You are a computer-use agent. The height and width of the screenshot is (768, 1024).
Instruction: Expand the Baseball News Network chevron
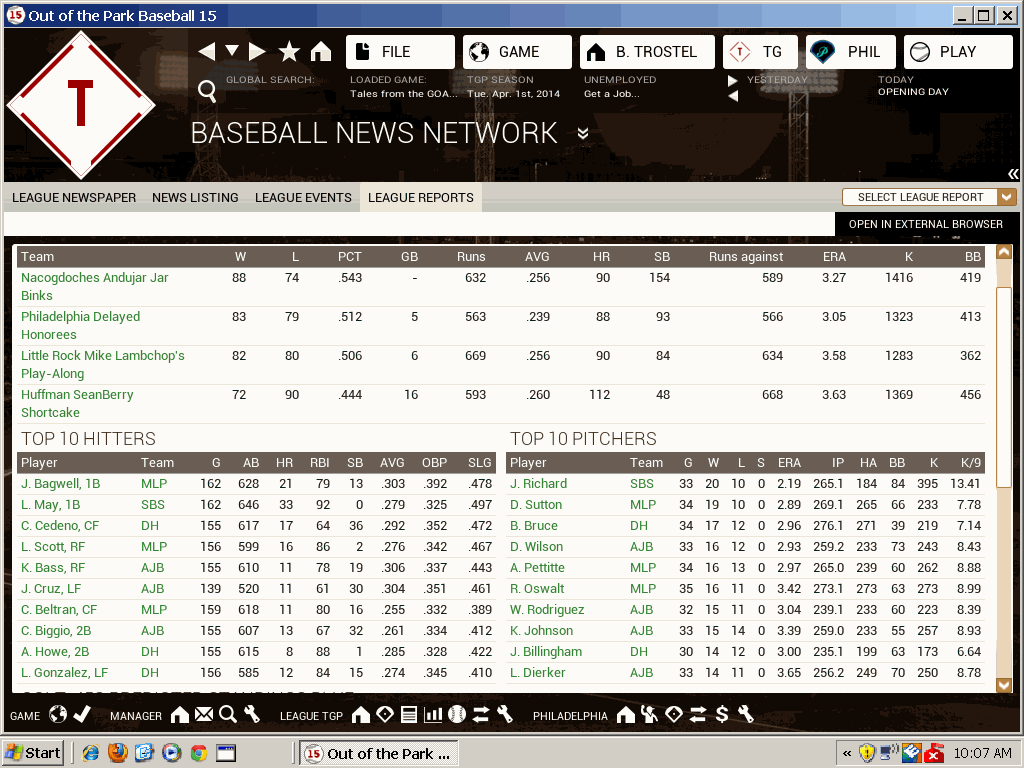pos(583,134)
